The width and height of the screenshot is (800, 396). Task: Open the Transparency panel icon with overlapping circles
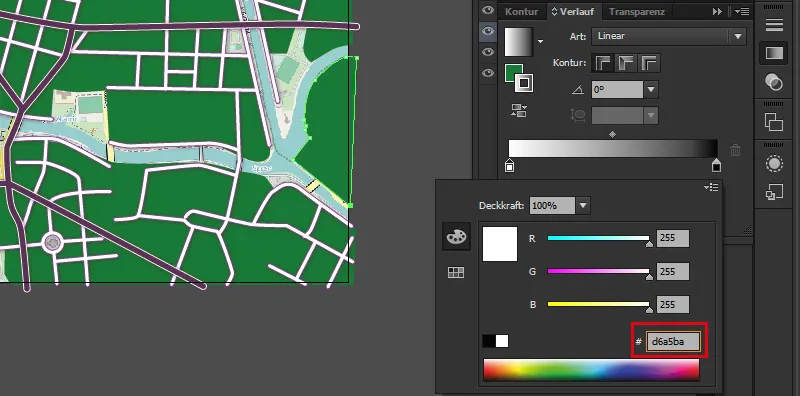[774, 82]
